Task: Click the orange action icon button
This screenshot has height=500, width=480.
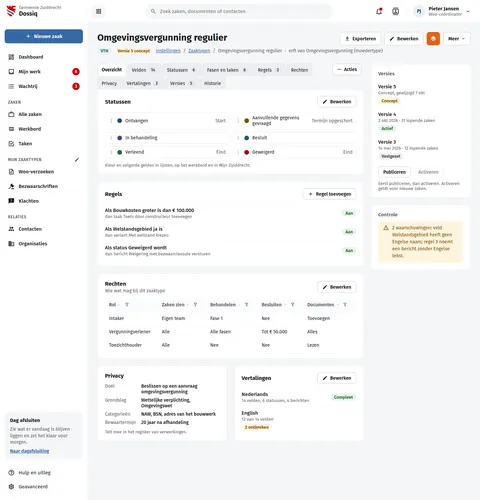Action: [x=433, y=39]
